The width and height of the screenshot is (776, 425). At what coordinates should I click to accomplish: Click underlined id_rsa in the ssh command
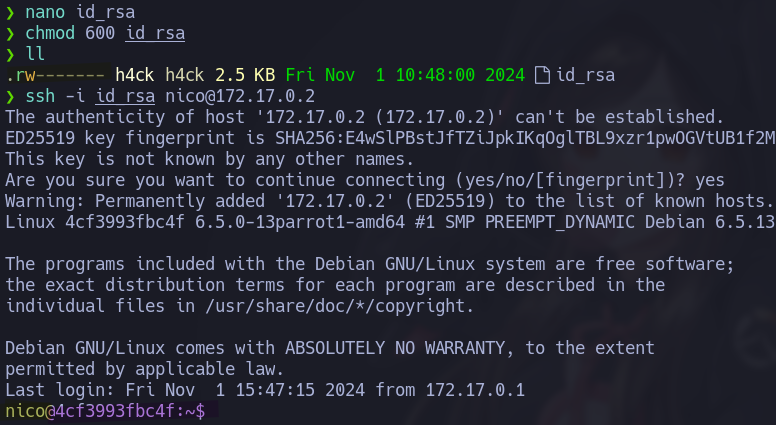pyautogui.click(x=125, y=96)
